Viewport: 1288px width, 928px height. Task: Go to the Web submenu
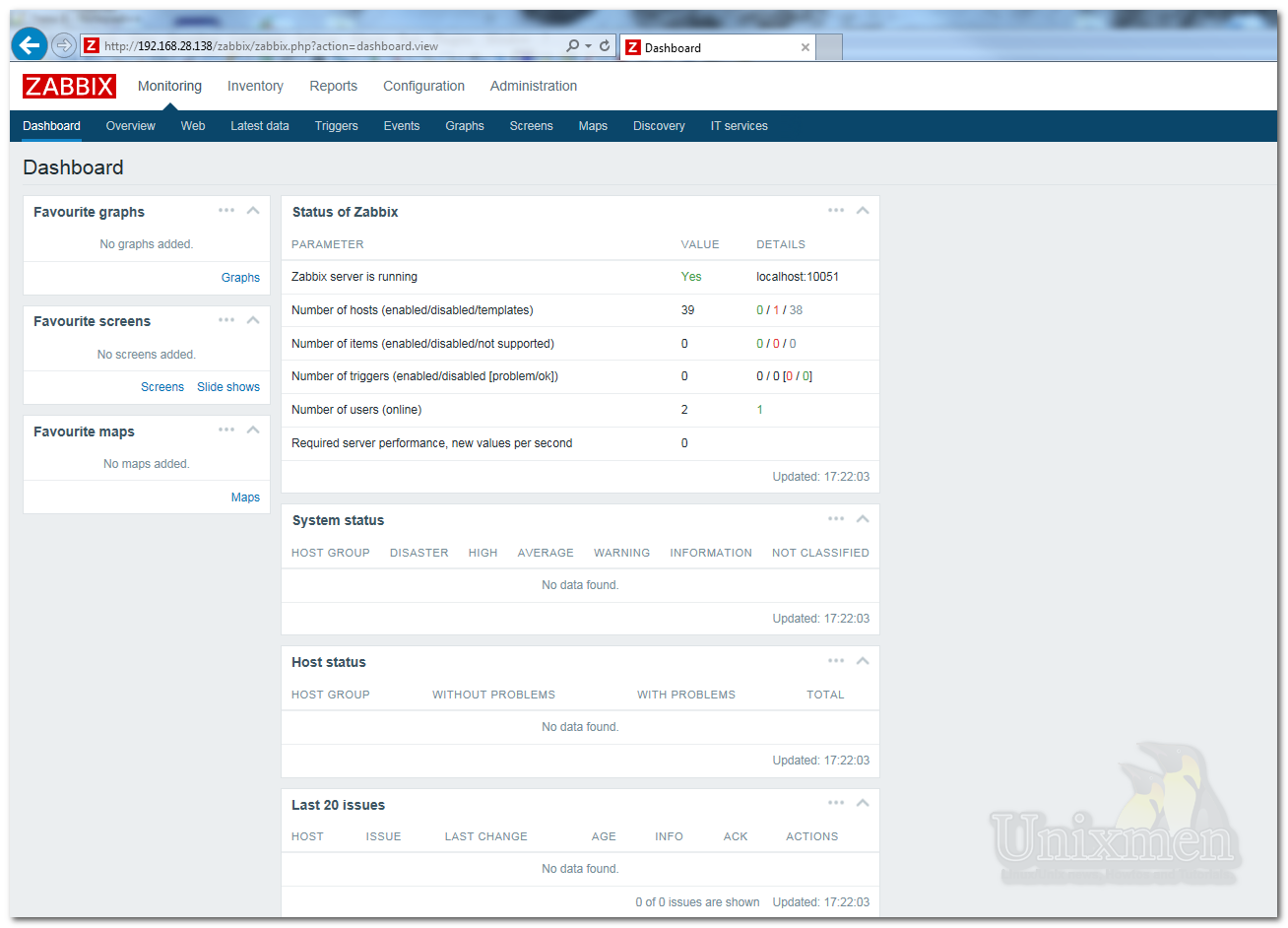pos(193,126)
